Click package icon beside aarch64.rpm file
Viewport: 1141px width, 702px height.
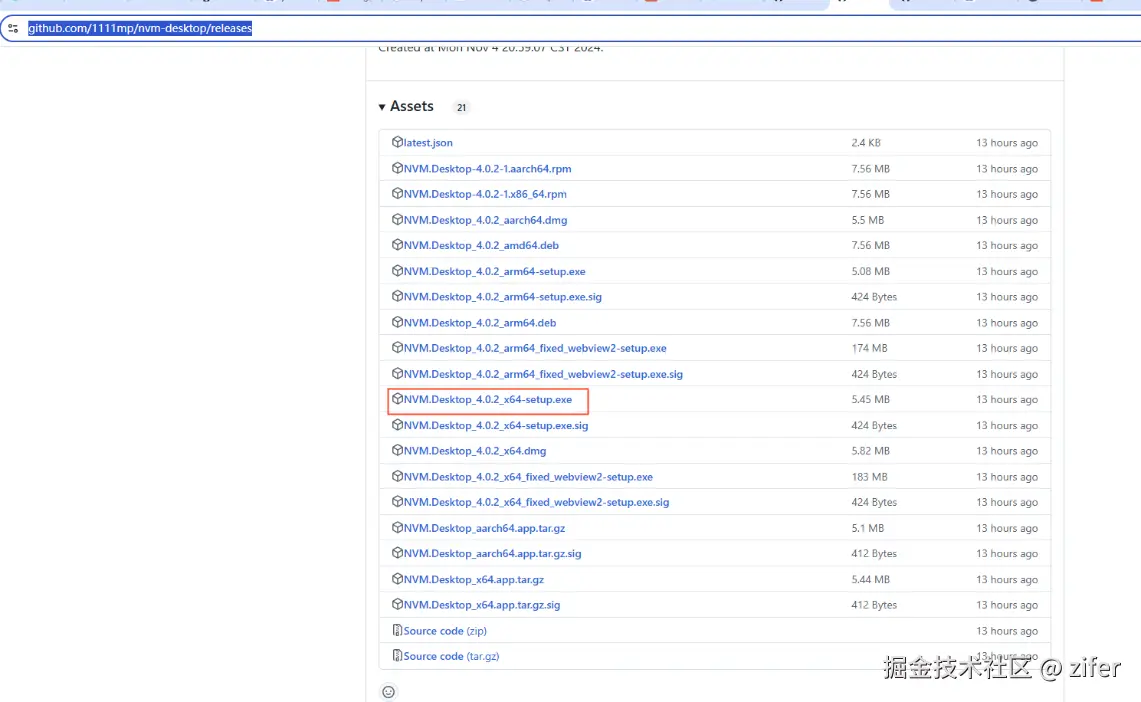coord(397,167)
